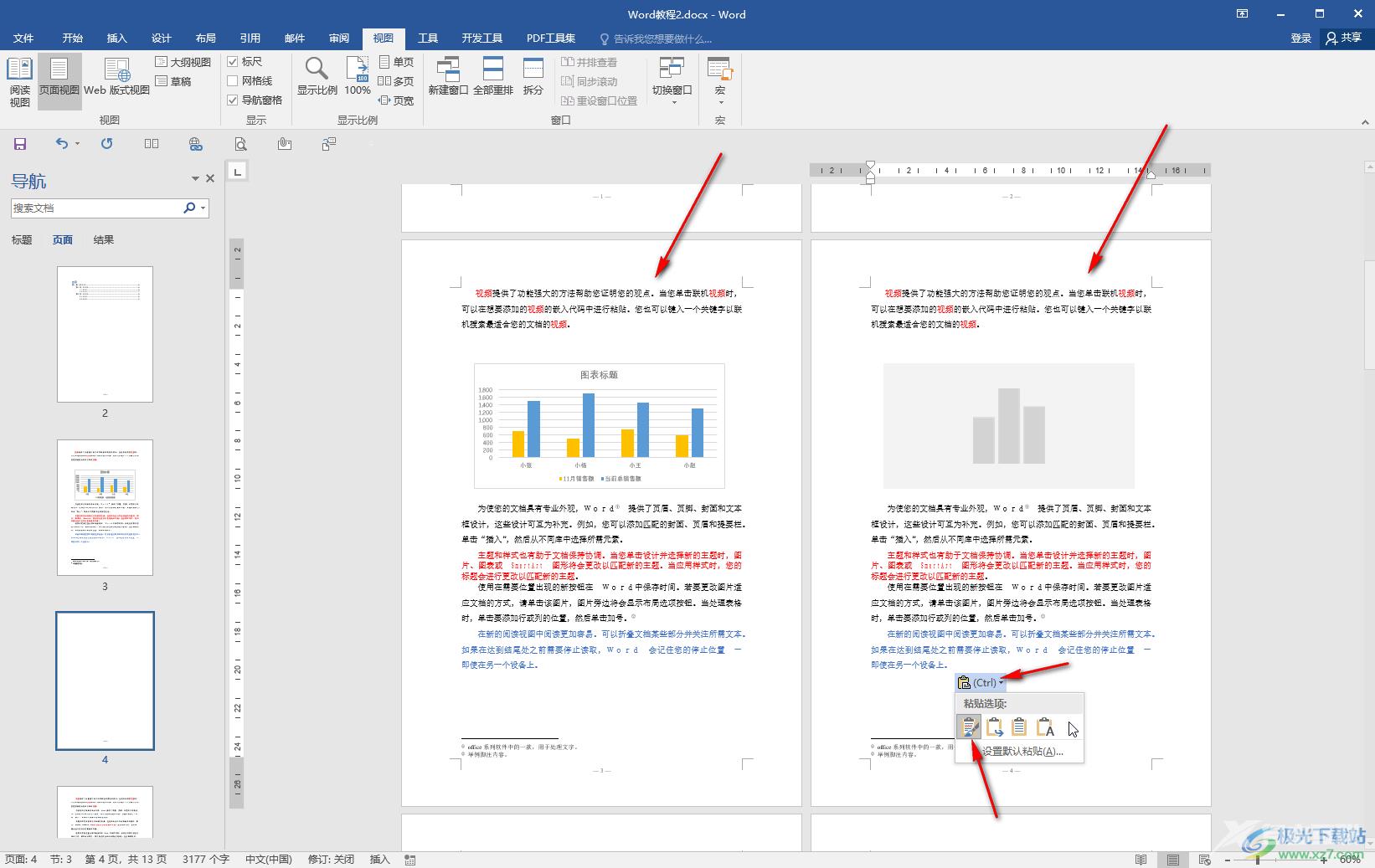
Task: Click the Sign in button (登录)
Action: coord(1300,39)
